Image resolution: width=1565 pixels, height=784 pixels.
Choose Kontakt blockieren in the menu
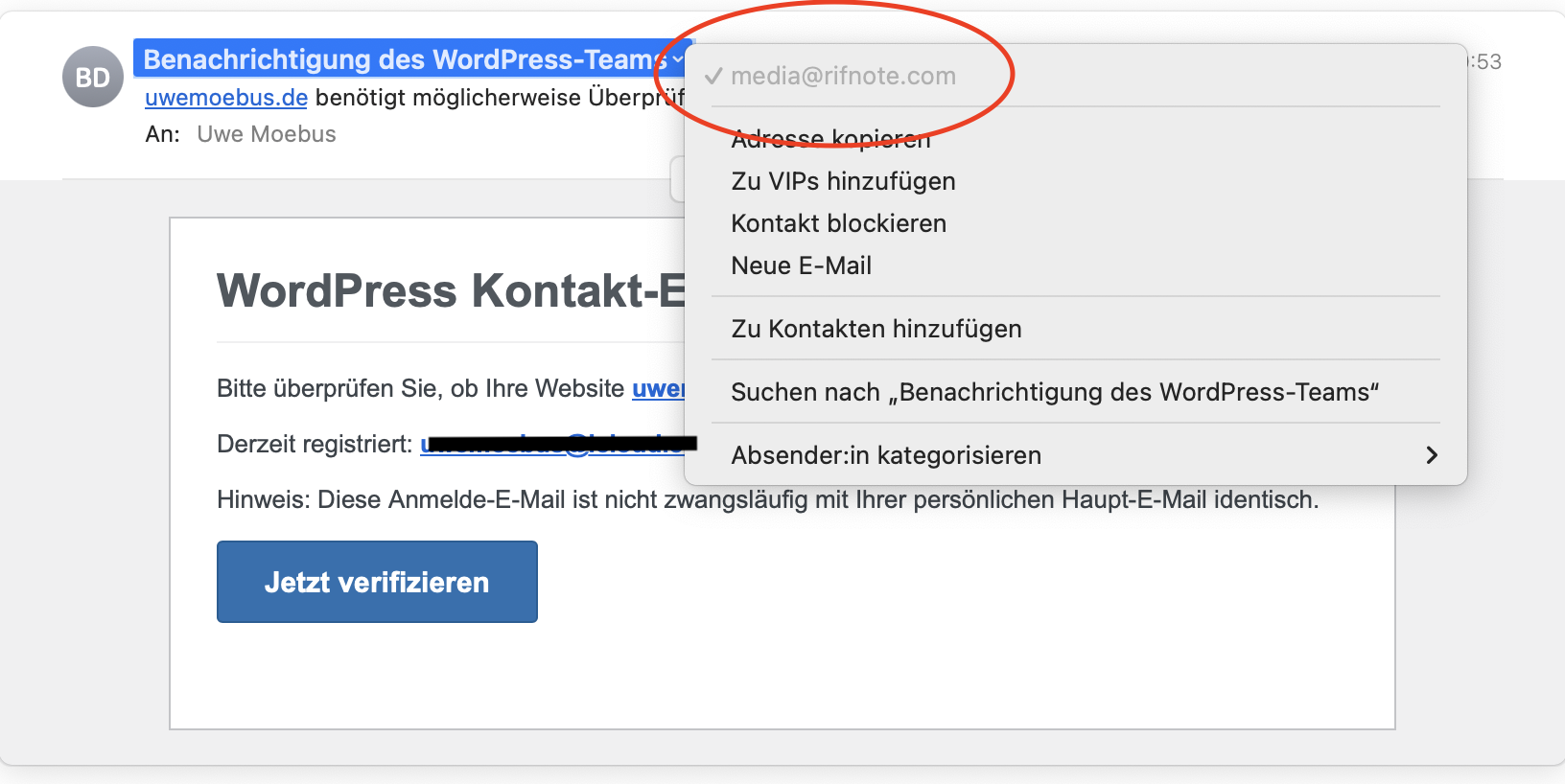point(838,223)
